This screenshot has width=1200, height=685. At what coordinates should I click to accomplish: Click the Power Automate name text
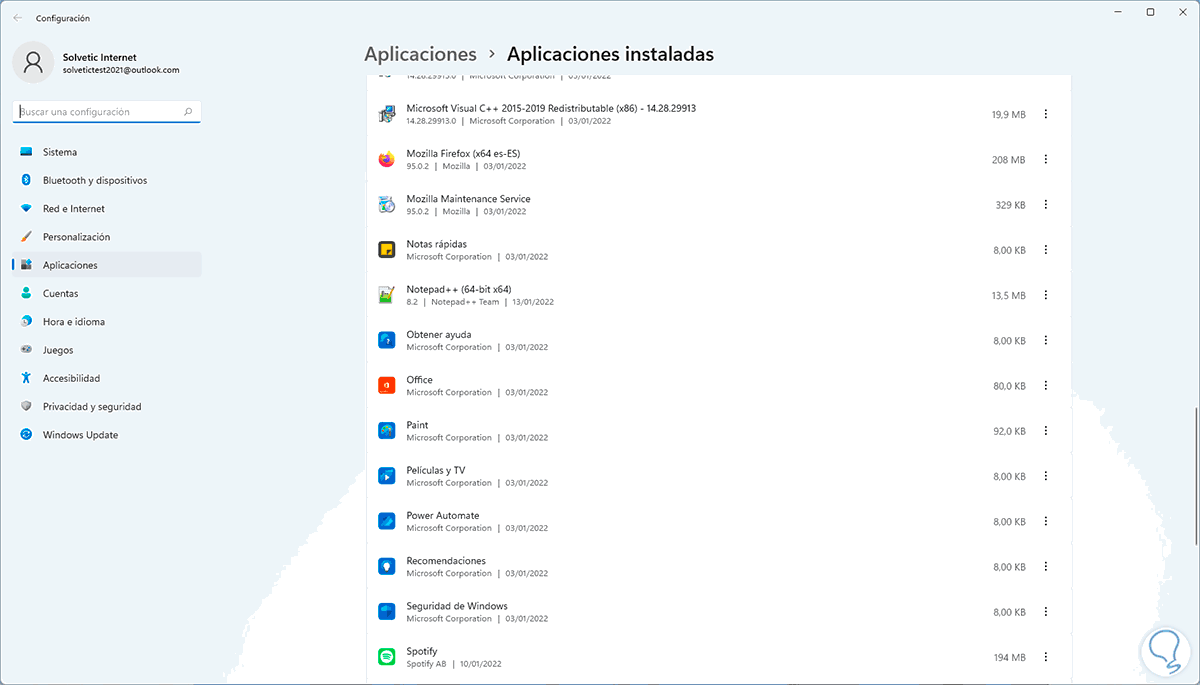point(443,515)
